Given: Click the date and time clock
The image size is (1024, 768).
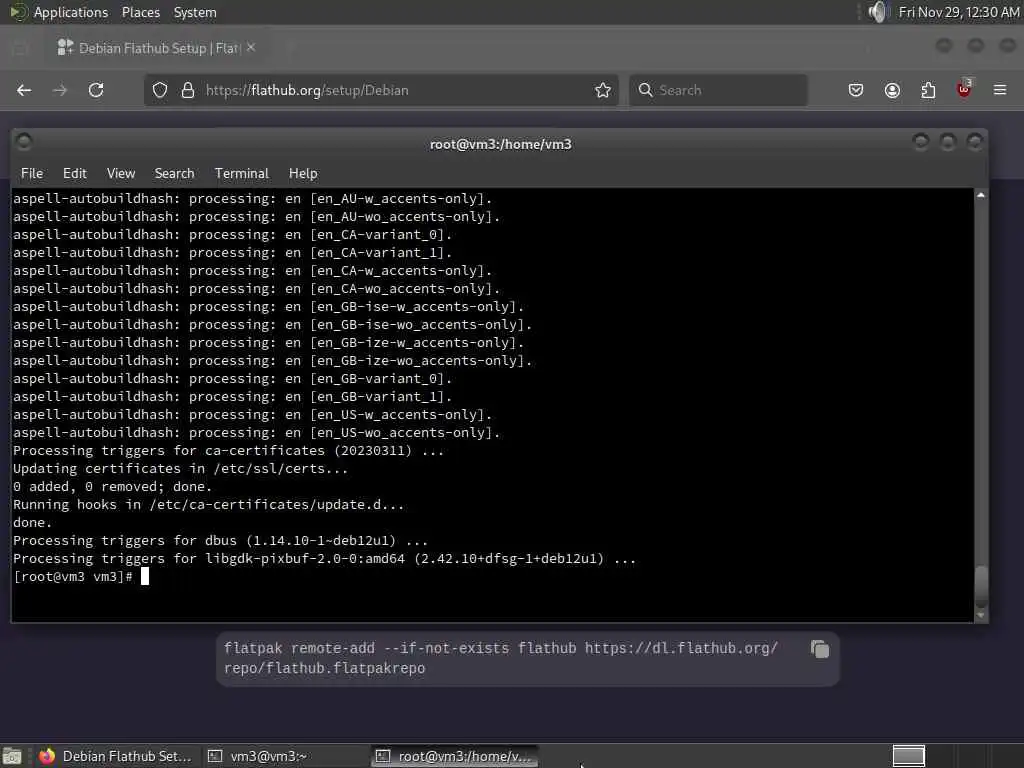Looking at the screenshot, I should (x=959, y=12).
